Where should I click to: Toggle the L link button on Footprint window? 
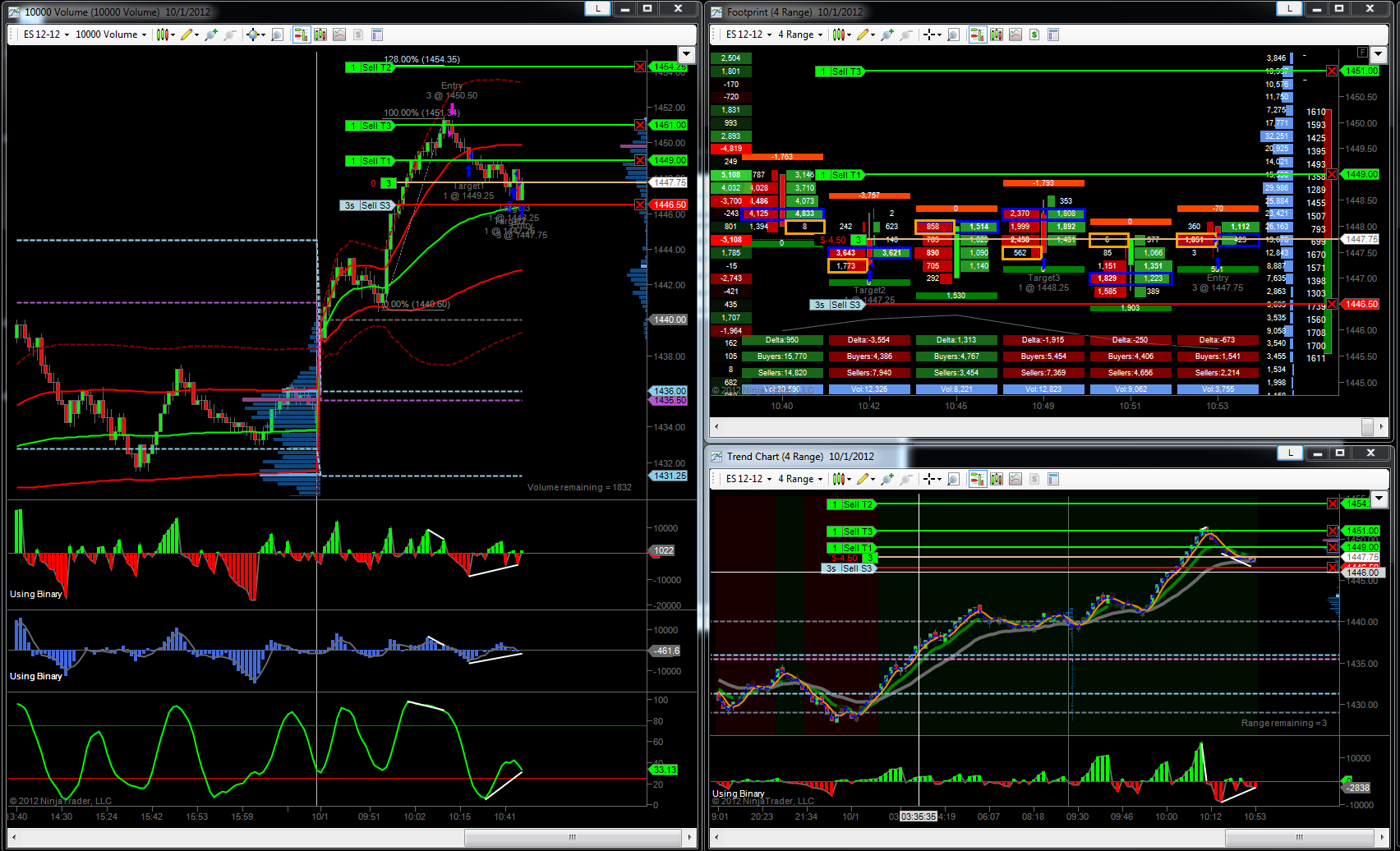[x=1289, y=8]
